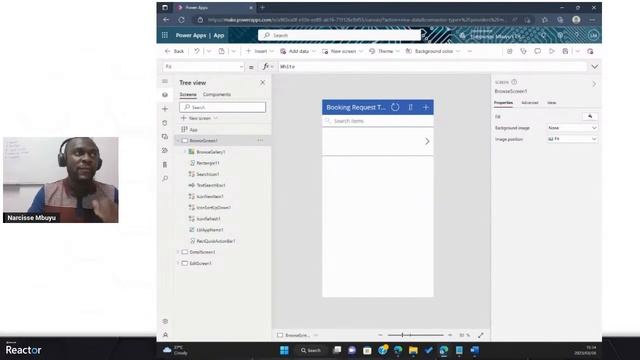Screen dimensions: 640x360
Task: Click the Preview app play icon
Action: pos(551,51)
